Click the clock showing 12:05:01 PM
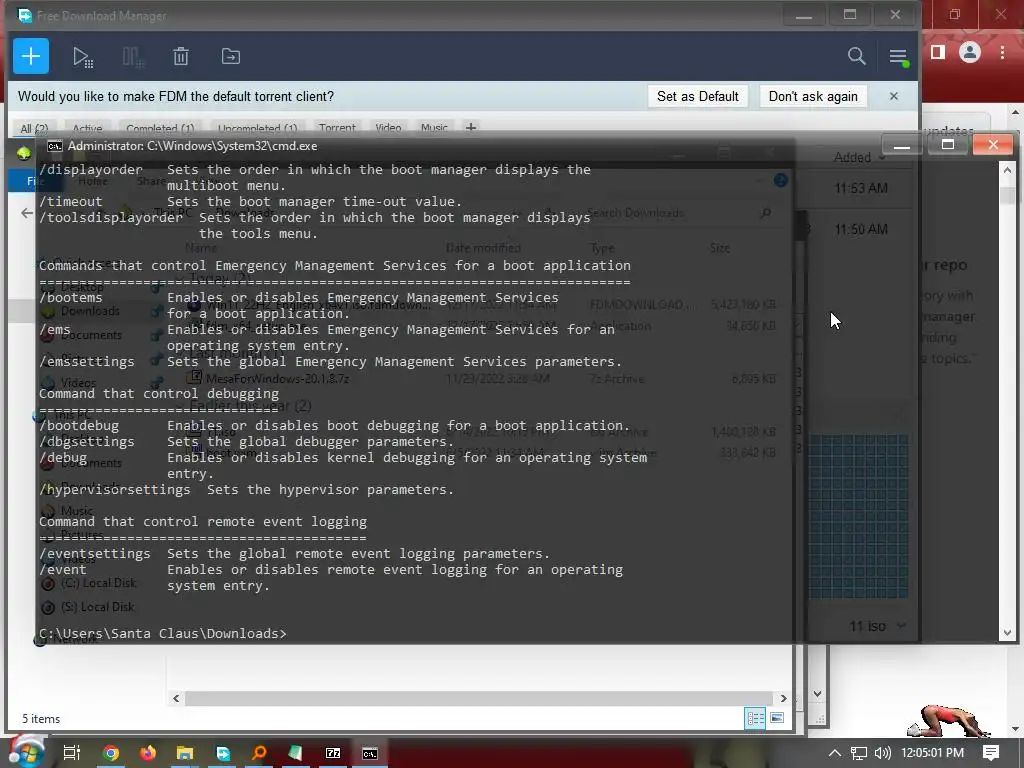Viewport: 1024px width, 768px height. pyautogui.click(x=933, y=753)
